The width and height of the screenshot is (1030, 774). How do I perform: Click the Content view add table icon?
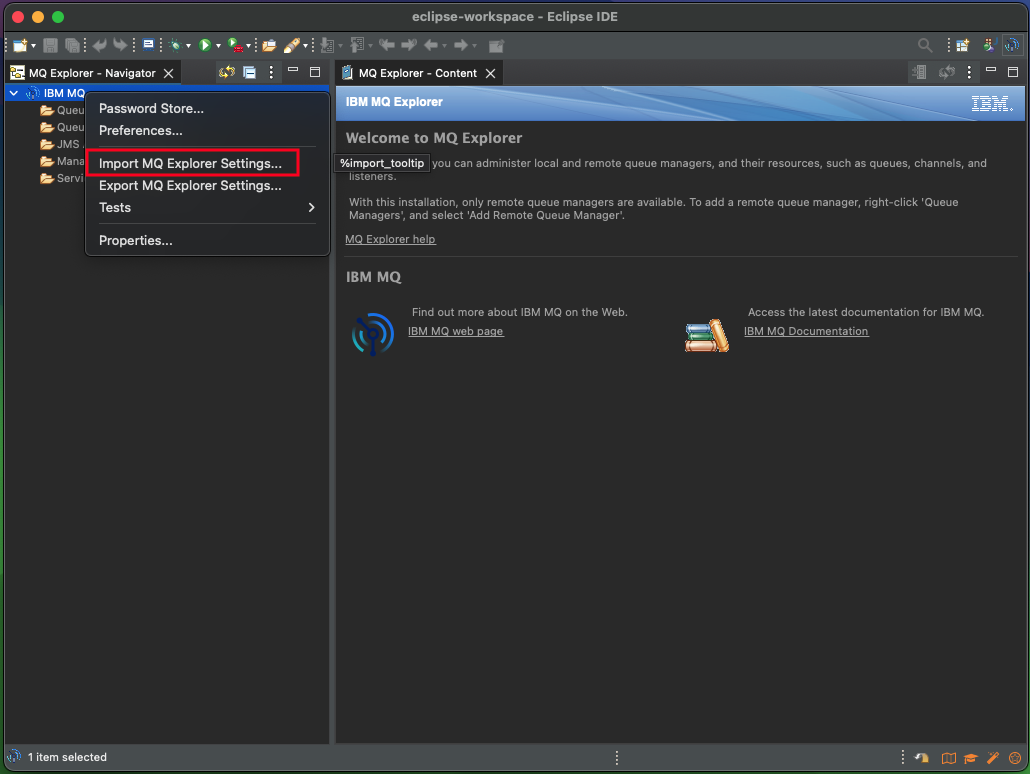click(920, 72)
